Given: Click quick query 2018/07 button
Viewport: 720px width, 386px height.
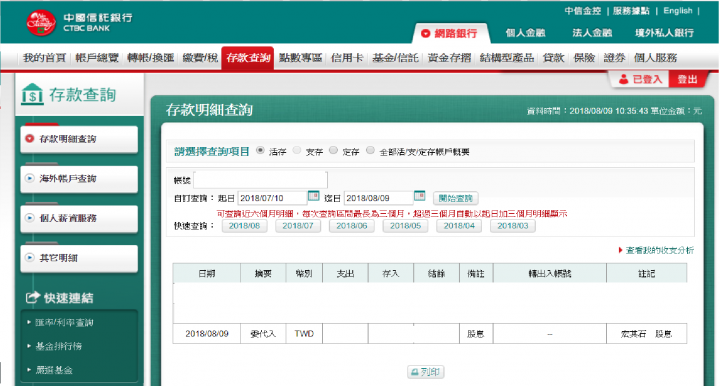Looking at the screenshot, I should pyautogui.click(x=298, y=226).
